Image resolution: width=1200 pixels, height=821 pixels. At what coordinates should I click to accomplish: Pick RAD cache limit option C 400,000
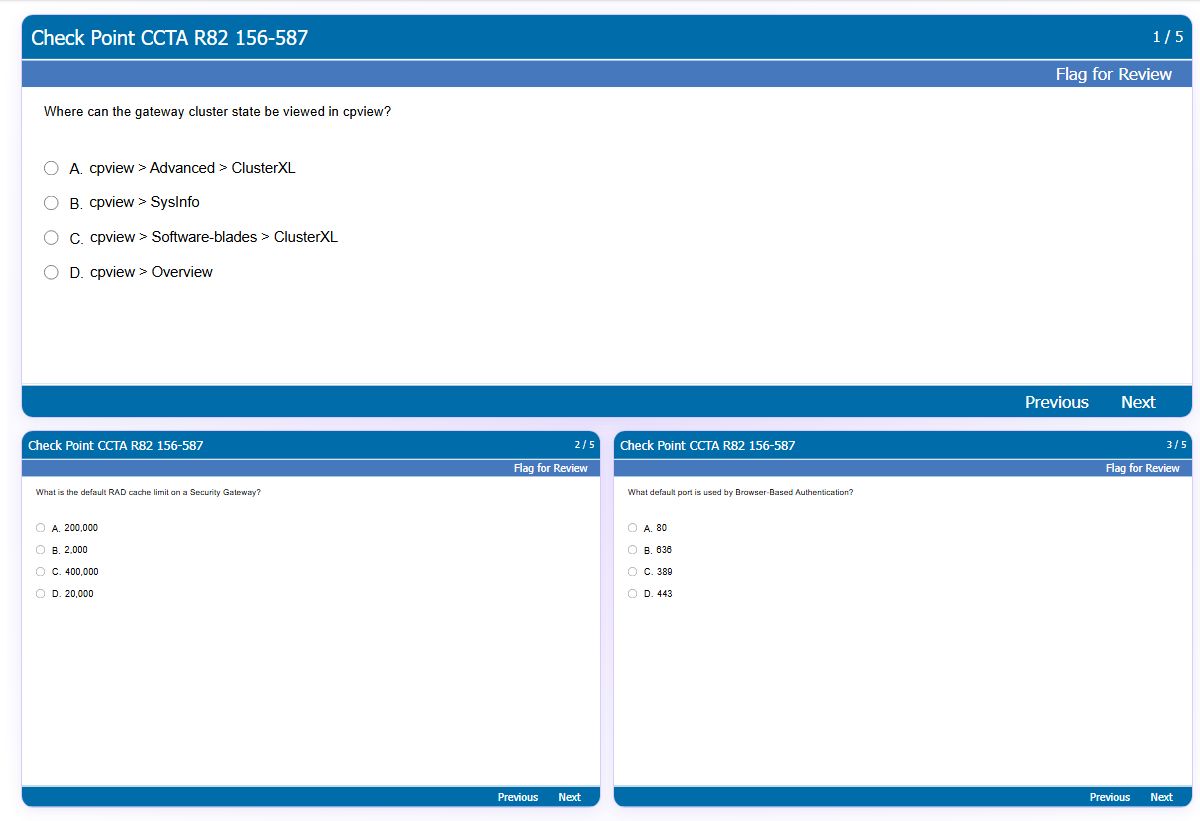(x=40, y=572)
